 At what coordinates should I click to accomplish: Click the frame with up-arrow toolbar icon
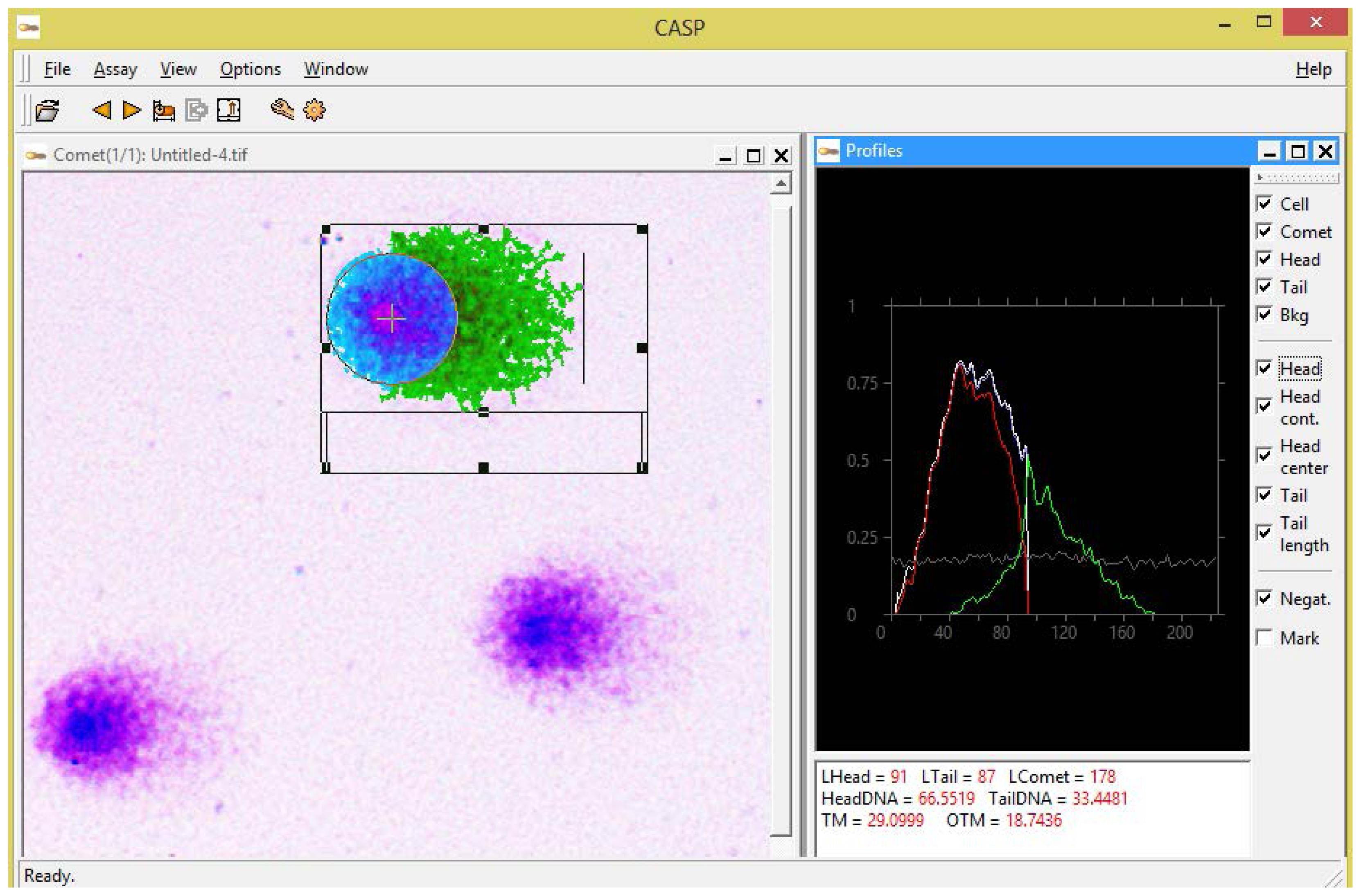[229, 110]
